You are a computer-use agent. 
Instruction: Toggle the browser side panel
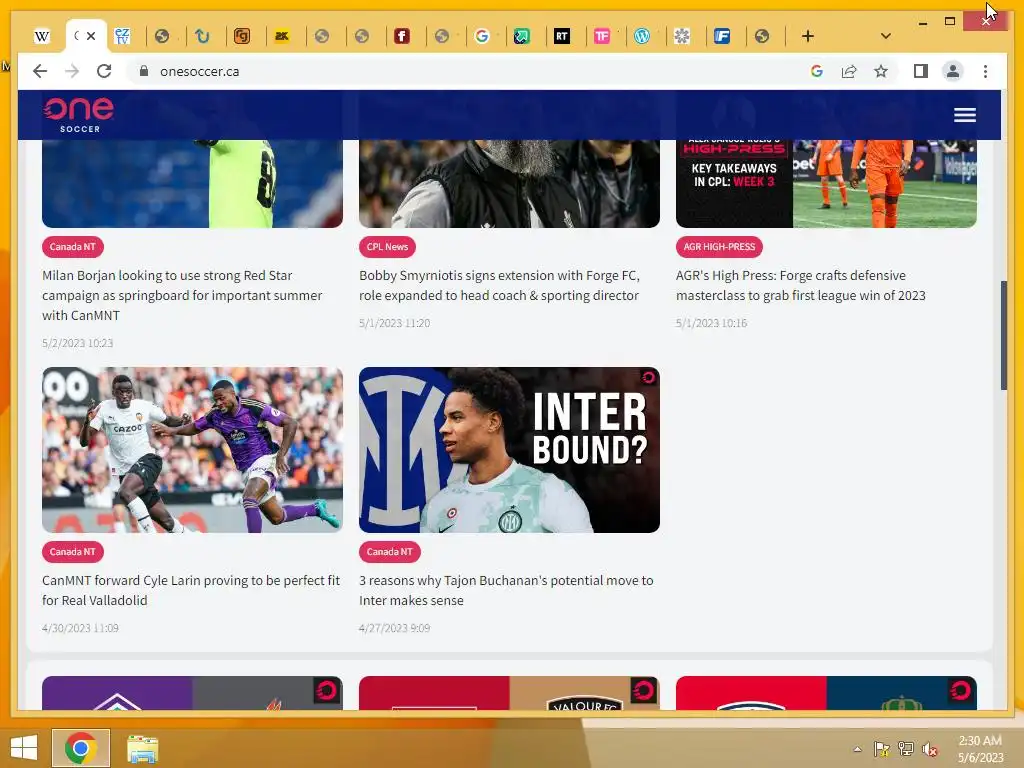tap(921, 71)
